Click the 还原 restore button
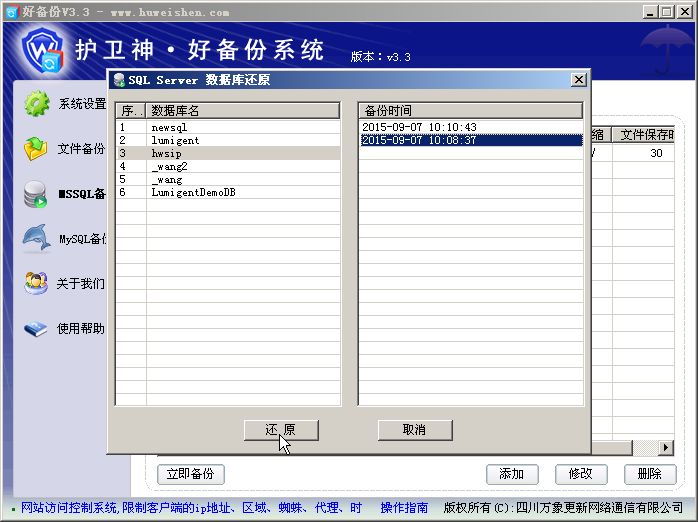The height and width of the screenshot is (522, 698). click(281, 430)
